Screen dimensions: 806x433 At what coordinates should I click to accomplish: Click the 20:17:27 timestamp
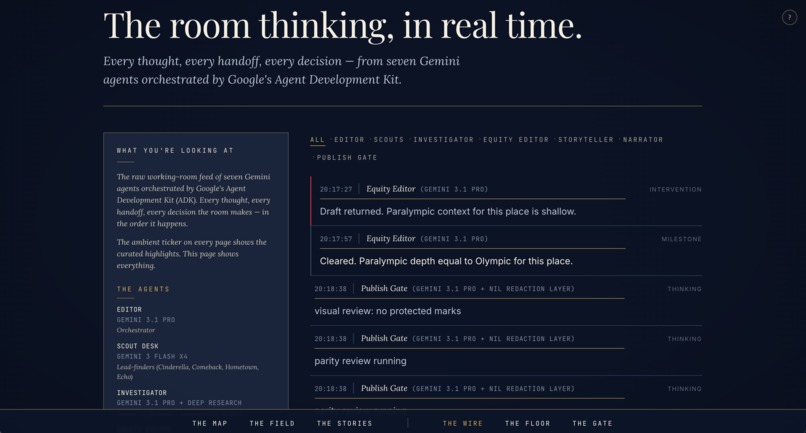coord(336,189)
